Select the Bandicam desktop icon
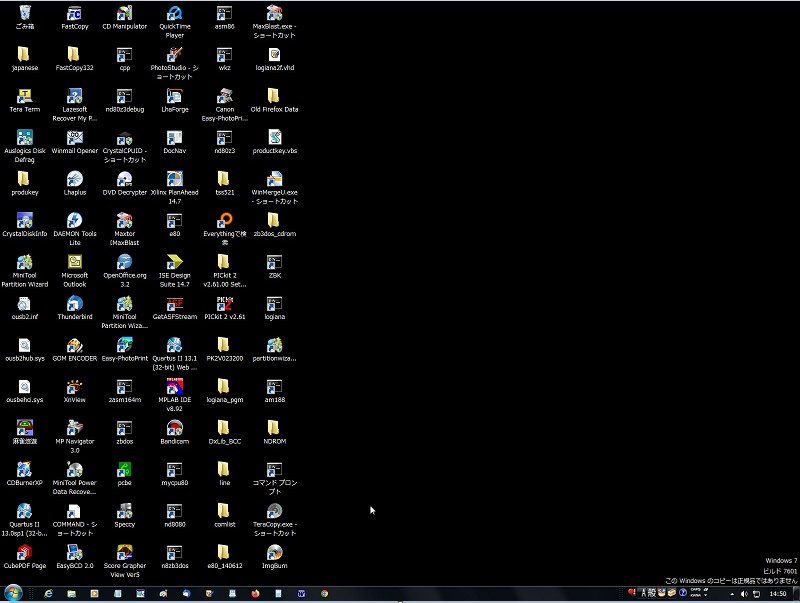This screenshot has width=800, height=603. click(x=174, y=429)
